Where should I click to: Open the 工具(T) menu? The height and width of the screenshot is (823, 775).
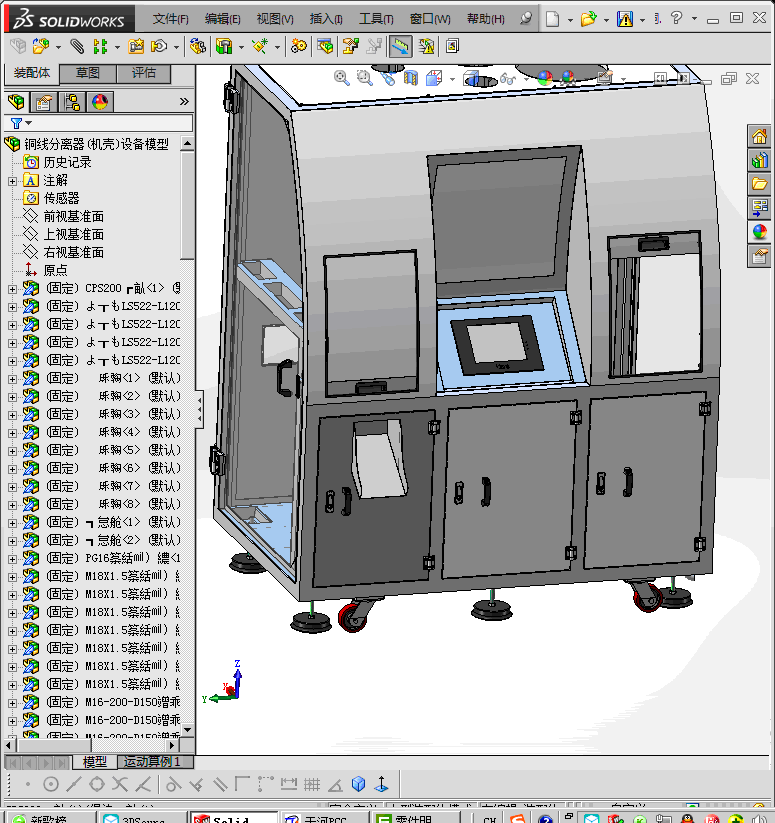[376, 19]
